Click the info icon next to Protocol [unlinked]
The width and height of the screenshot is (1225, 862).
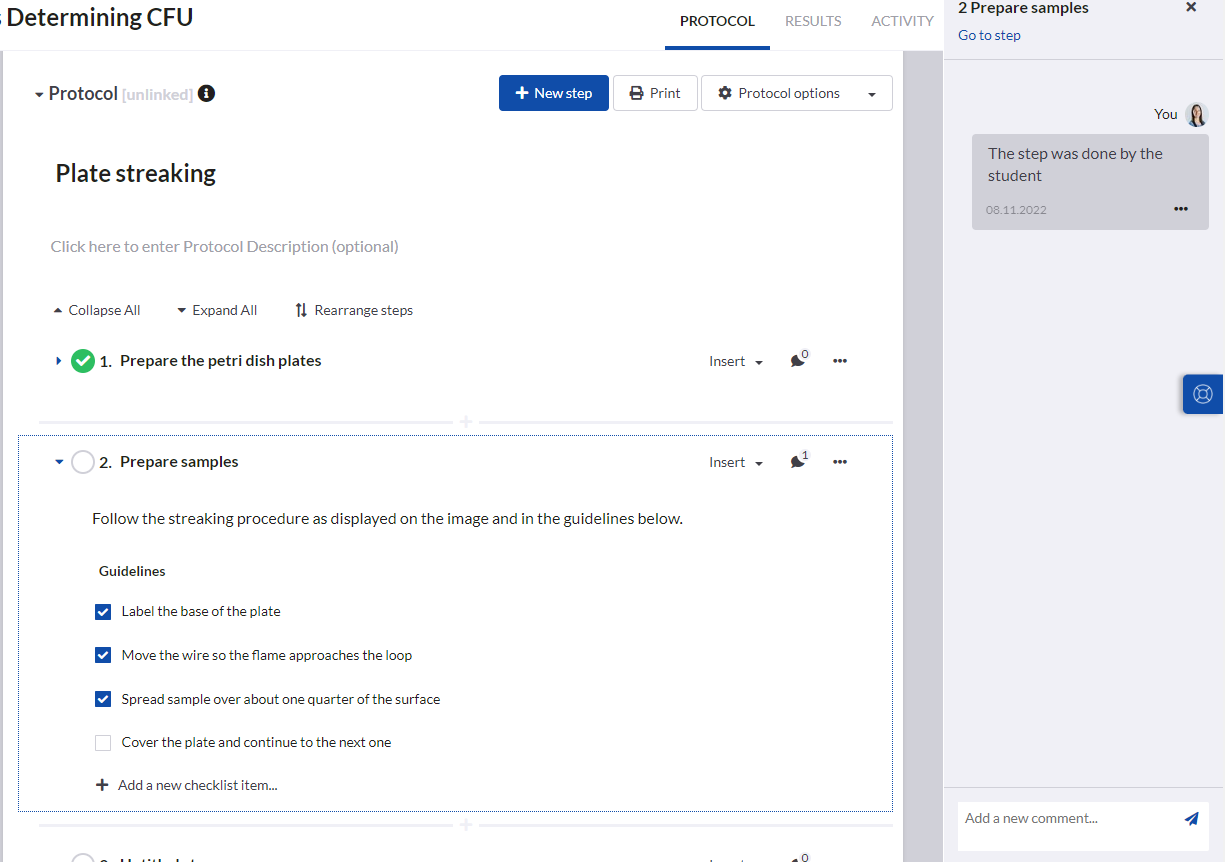(206, 93)
